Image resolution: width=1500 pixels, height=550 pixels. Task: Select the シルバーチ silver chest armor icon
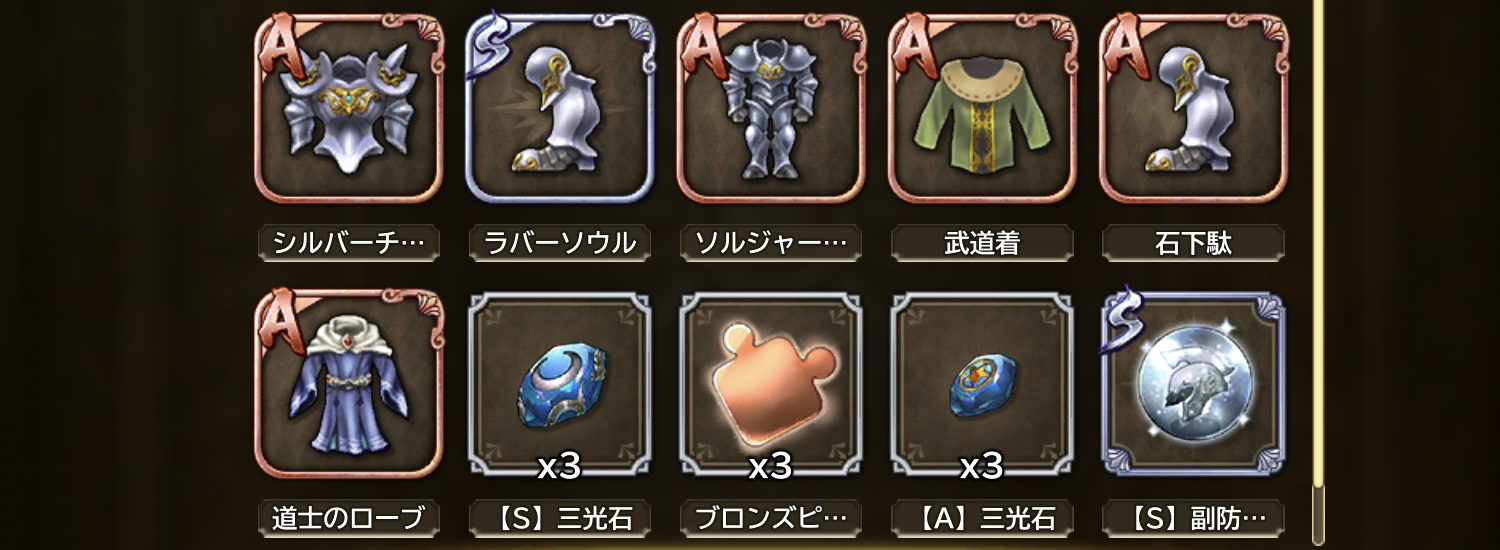point(348,108)
